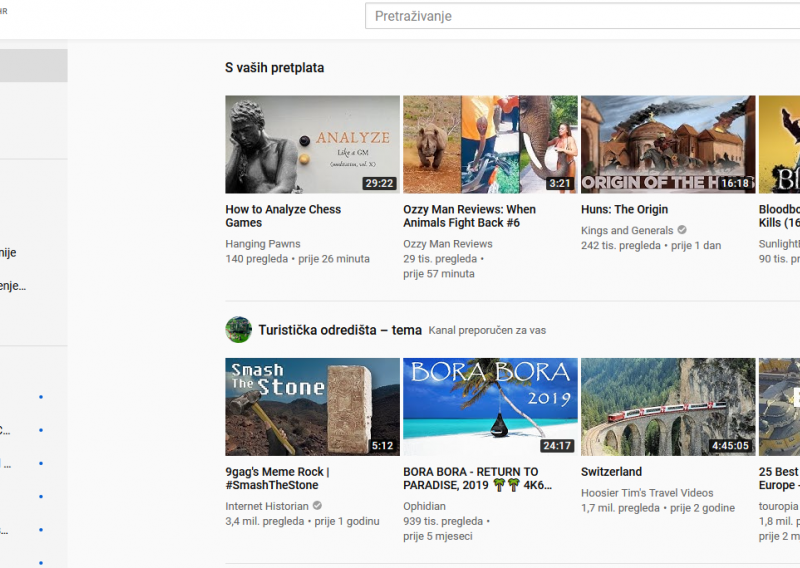800x568 pixels.
Task: Open the 'Turistička odredišta – tema' heading
Action: click(x=340, y=330)
